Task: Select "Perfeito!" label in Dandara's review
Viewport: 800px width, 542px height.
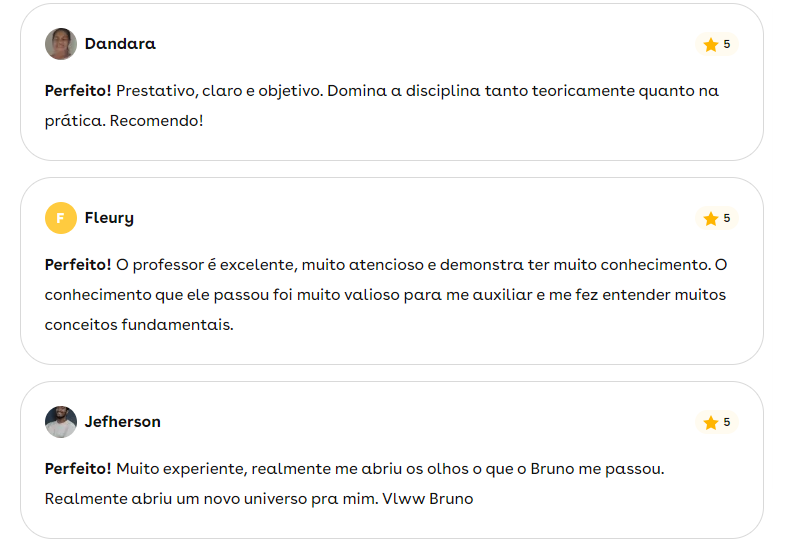Action: coord(78,91)
